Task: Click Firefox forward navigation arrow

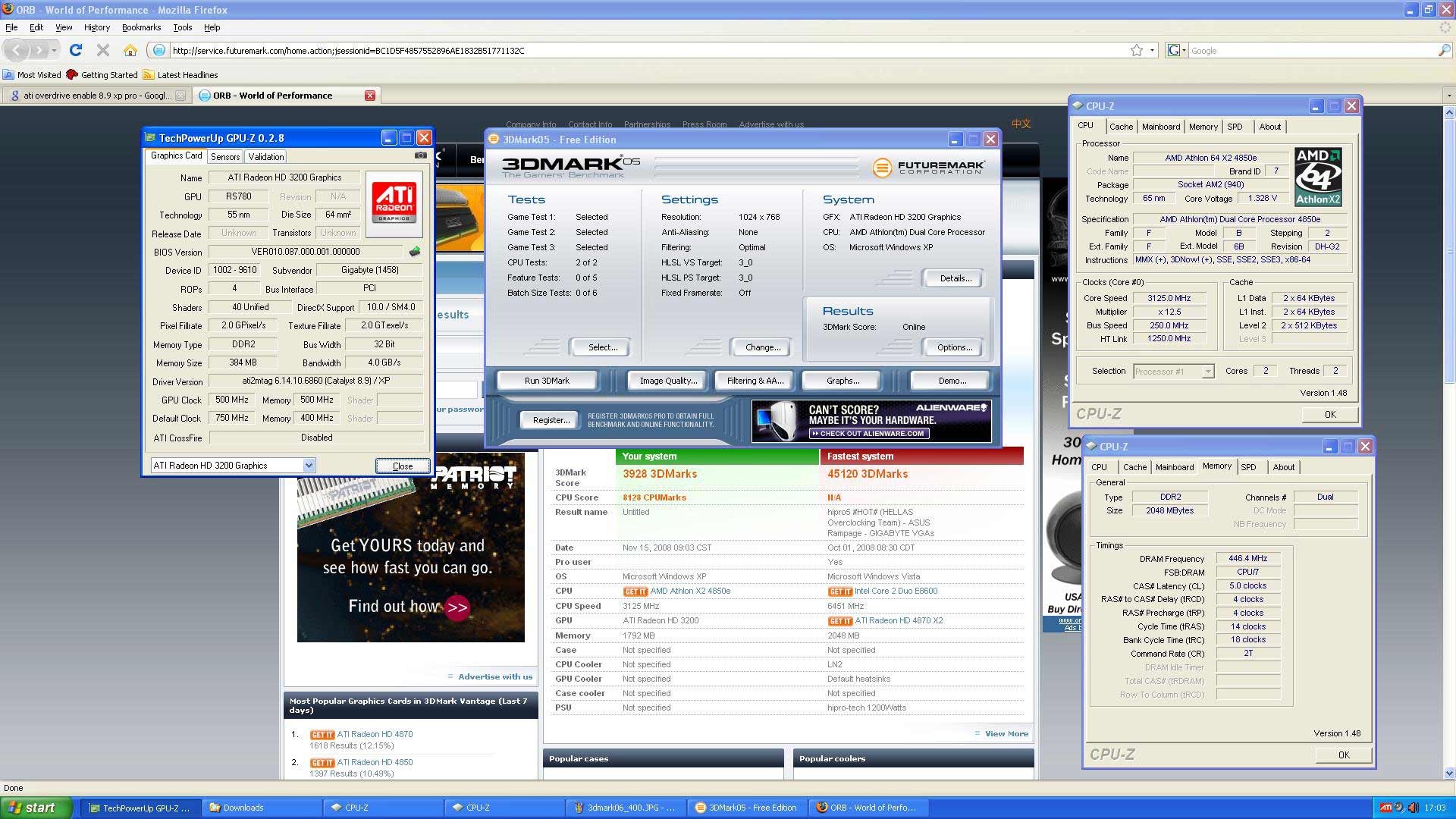Action: (39, 50)
